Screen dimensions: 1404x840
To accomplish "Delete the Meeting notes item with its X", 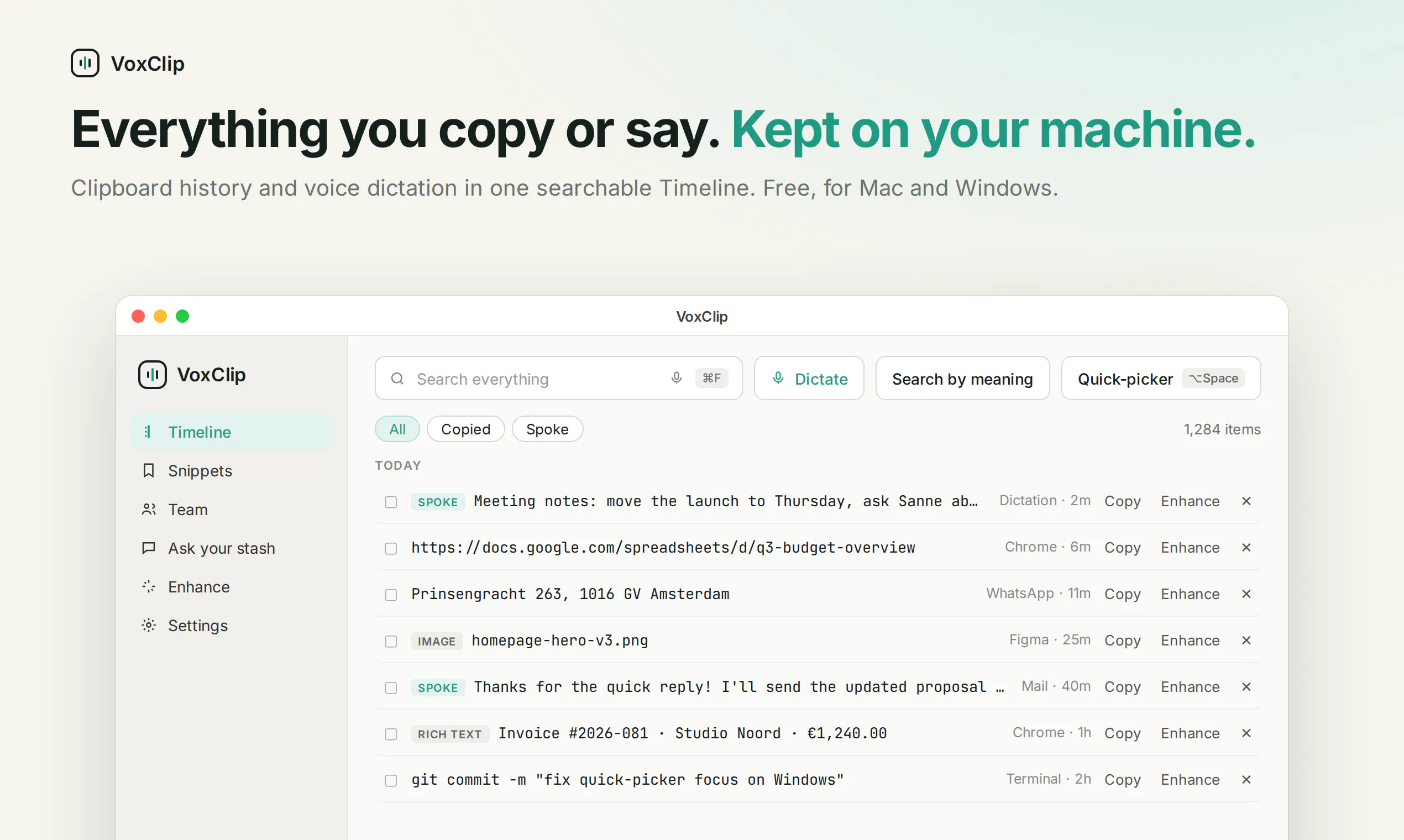I will [x=1246, y=501].
